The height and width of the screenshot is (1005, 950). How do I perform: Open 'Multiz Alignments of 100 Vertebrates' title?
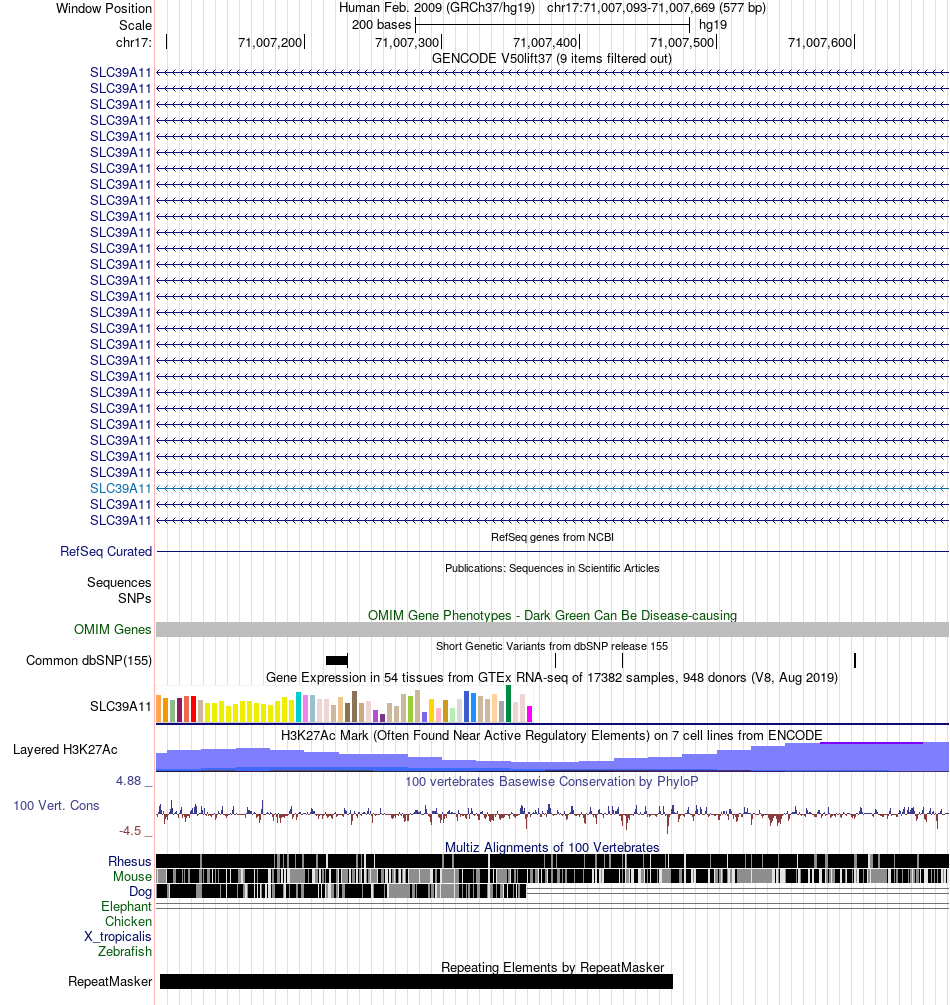(552, 847)
